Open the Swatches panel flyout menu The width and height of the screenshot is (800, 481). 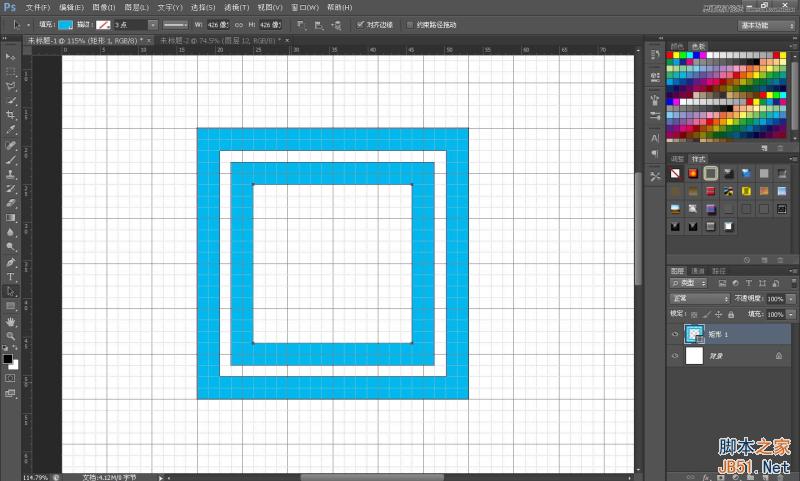(794, 46)
